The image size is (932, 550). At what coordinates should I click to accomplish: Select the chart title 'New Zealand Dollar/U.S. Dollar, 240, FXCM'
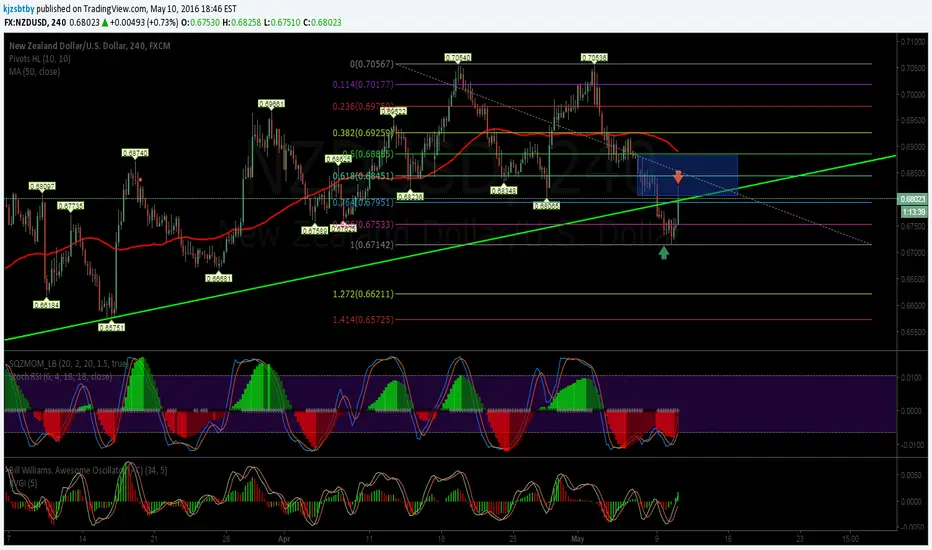click(x=90, y=46)
